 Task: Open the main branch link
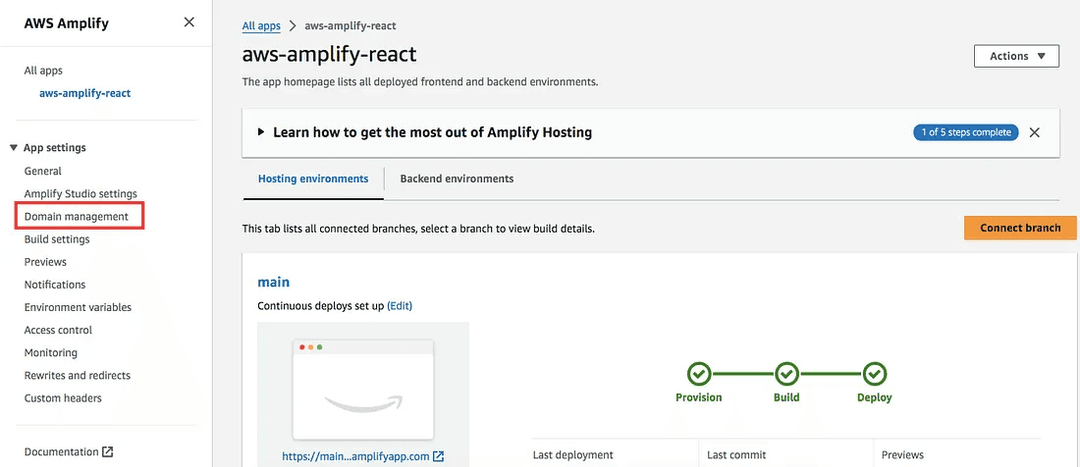coord(273,282)
